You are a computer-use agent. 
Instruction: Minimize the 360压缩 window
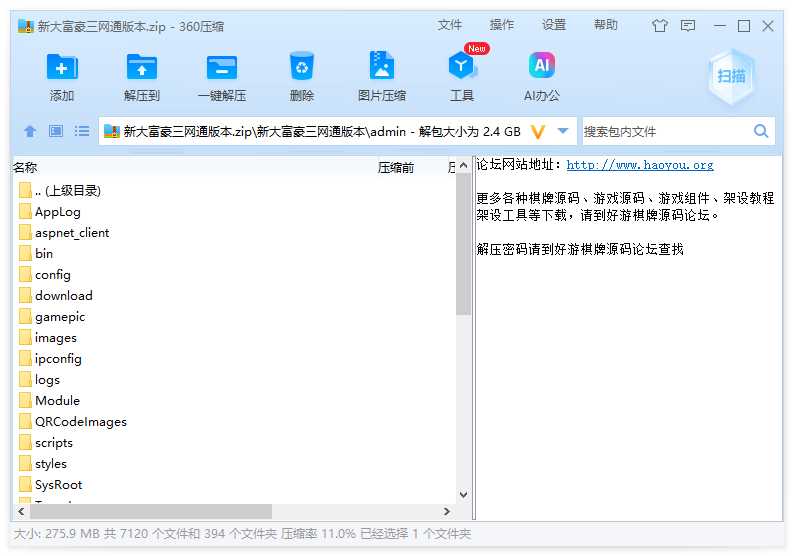[720, 25]
